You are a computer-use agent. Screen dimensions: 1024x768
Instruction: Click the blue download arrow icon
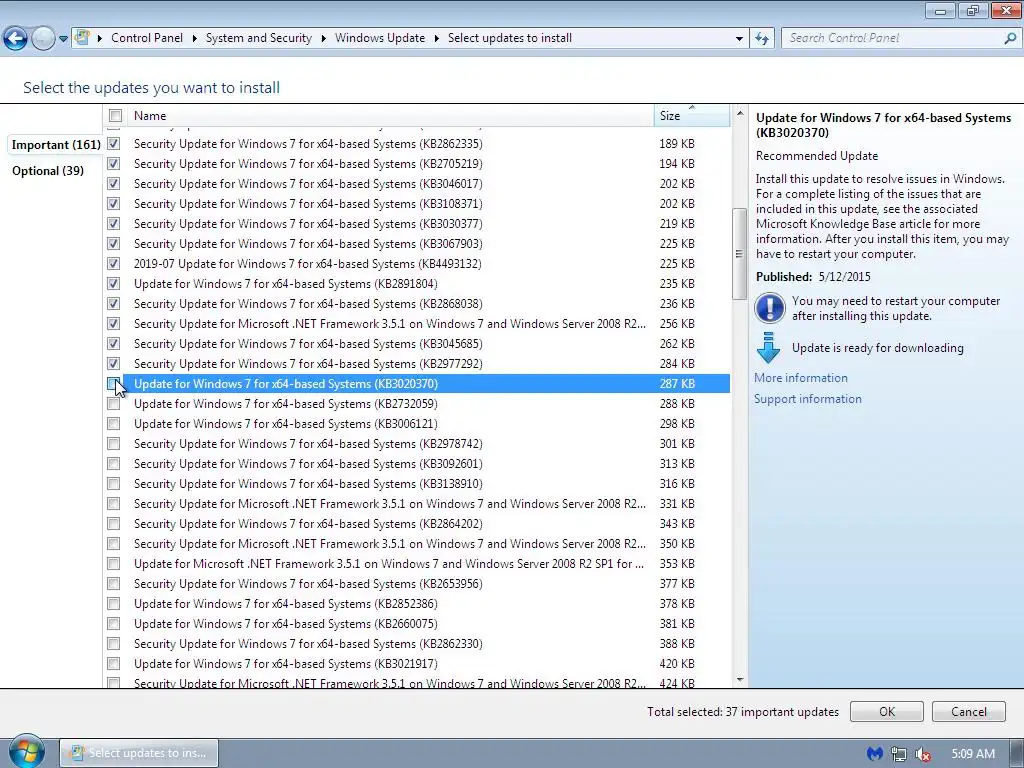768,347
